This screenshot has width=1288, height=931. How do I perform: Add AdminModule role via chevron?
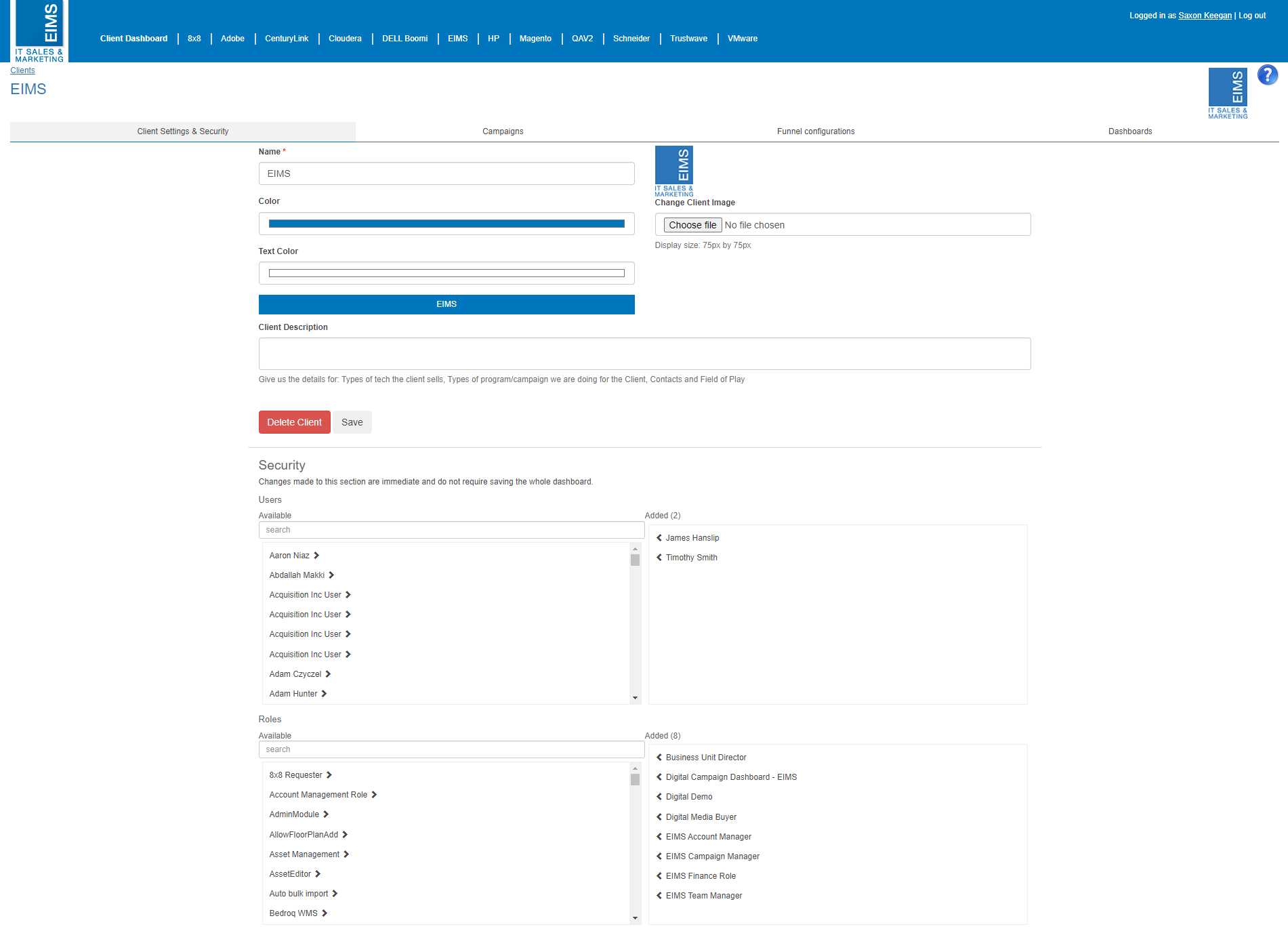pos(326,814)
